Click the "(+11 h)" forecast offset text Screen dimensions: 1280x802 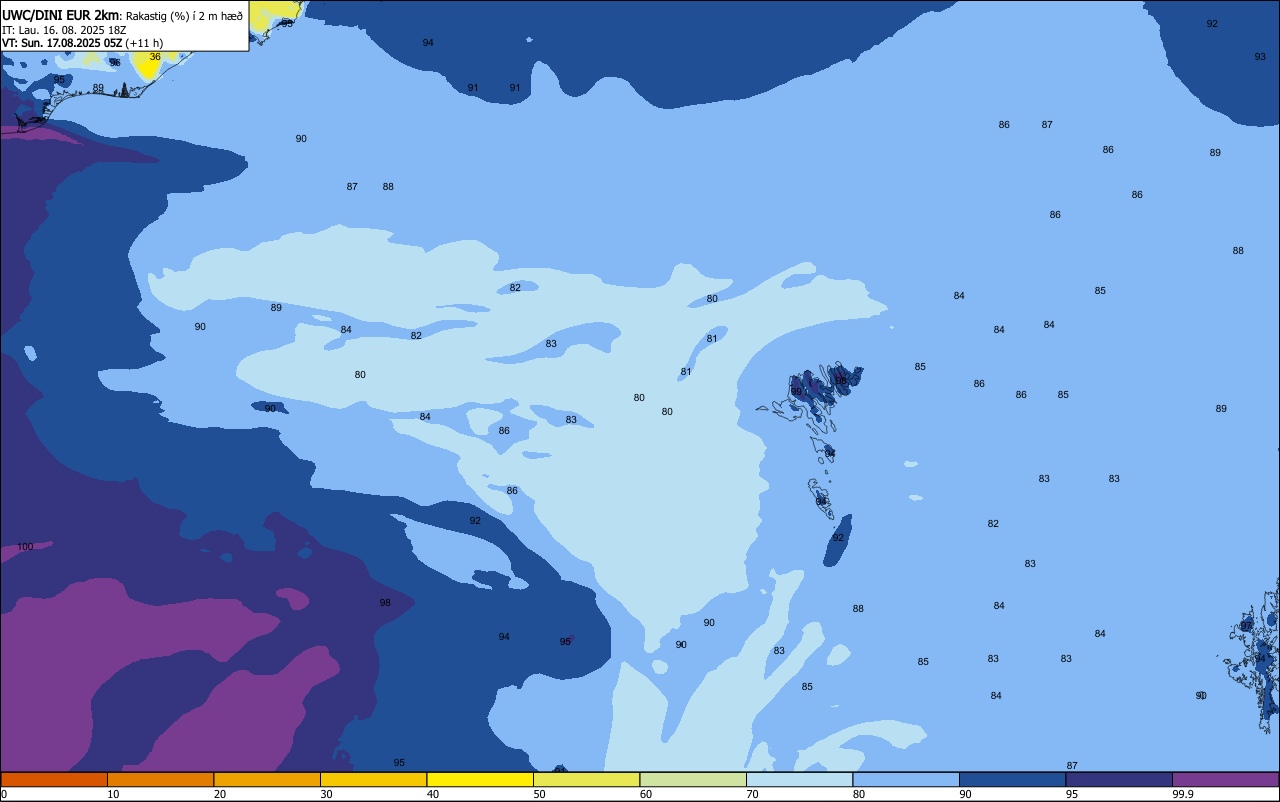click(144, 43)
